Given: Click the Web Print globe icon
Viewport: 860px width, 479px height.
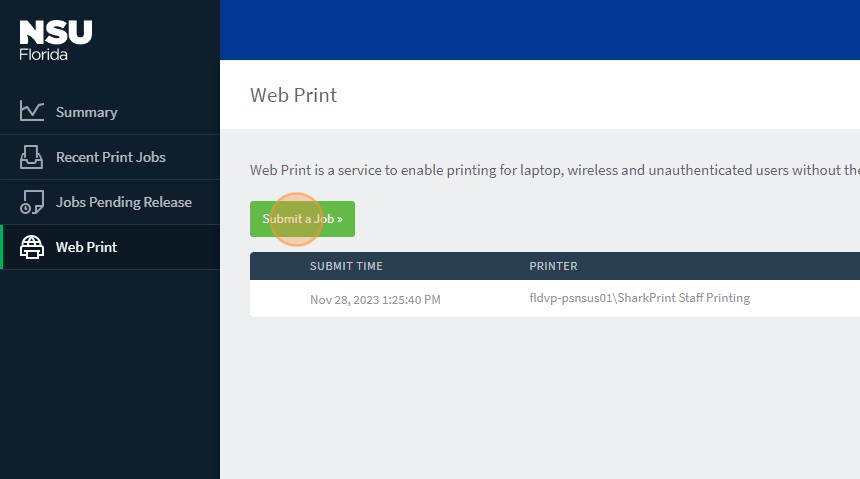Looking at the screenshot, I should tap(32, 247).
